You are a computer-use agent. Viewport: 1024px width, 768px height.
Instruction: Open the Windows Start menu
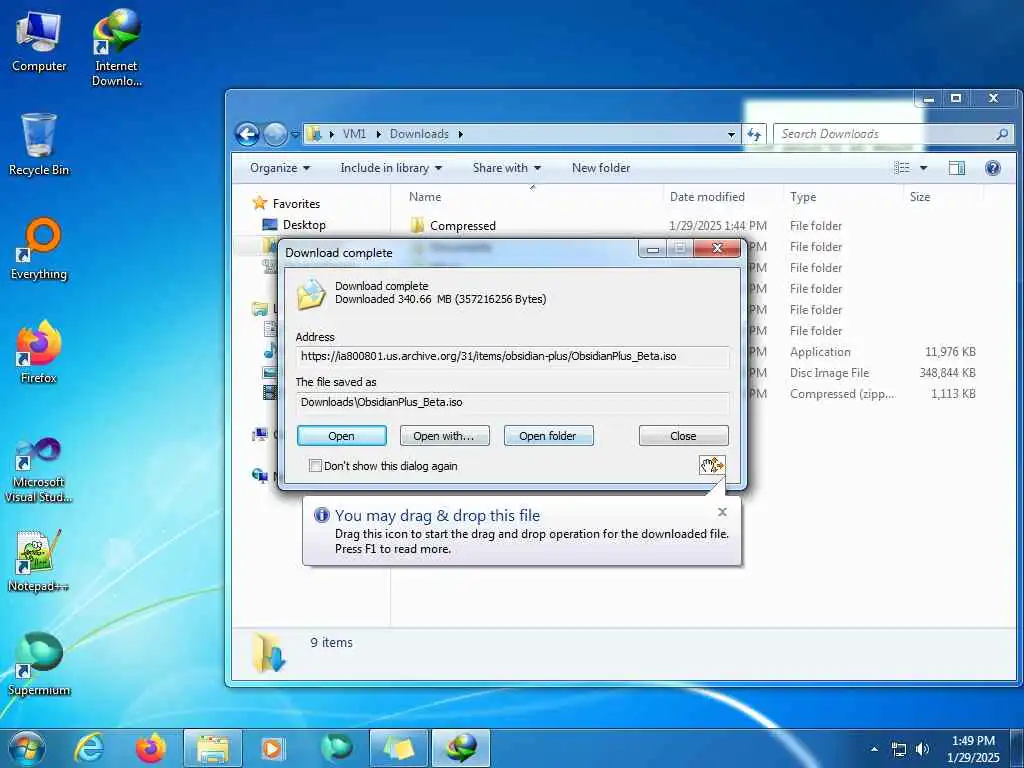(27, 748)
